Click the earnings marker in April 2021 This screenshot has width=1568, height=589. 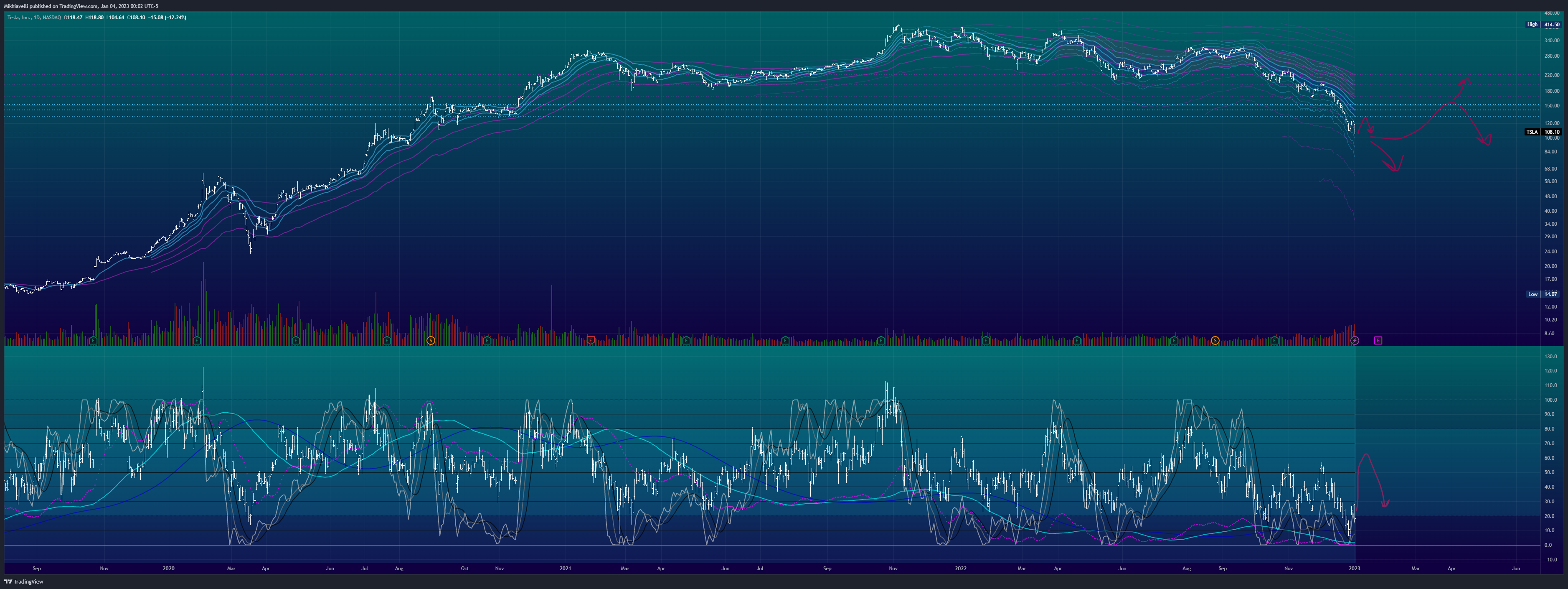point(686,341)
